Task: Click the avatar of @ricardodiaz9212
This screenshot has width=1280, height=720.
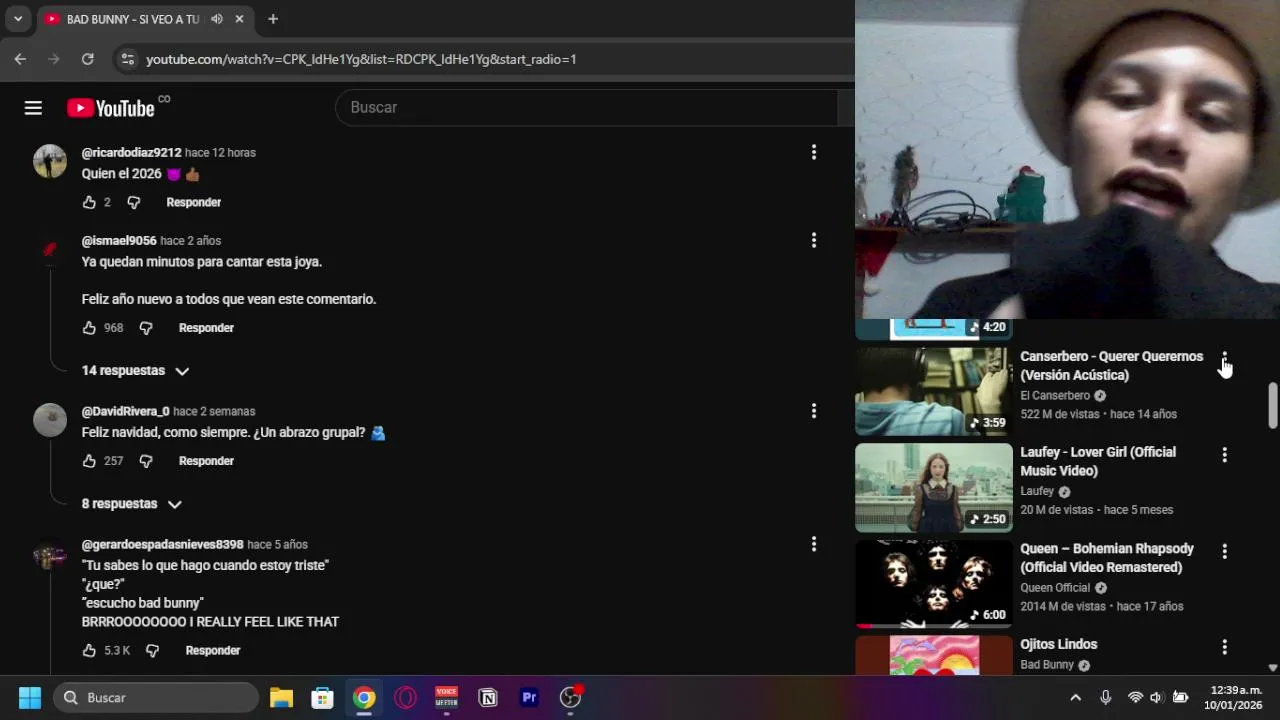Action: click(50, 161)
